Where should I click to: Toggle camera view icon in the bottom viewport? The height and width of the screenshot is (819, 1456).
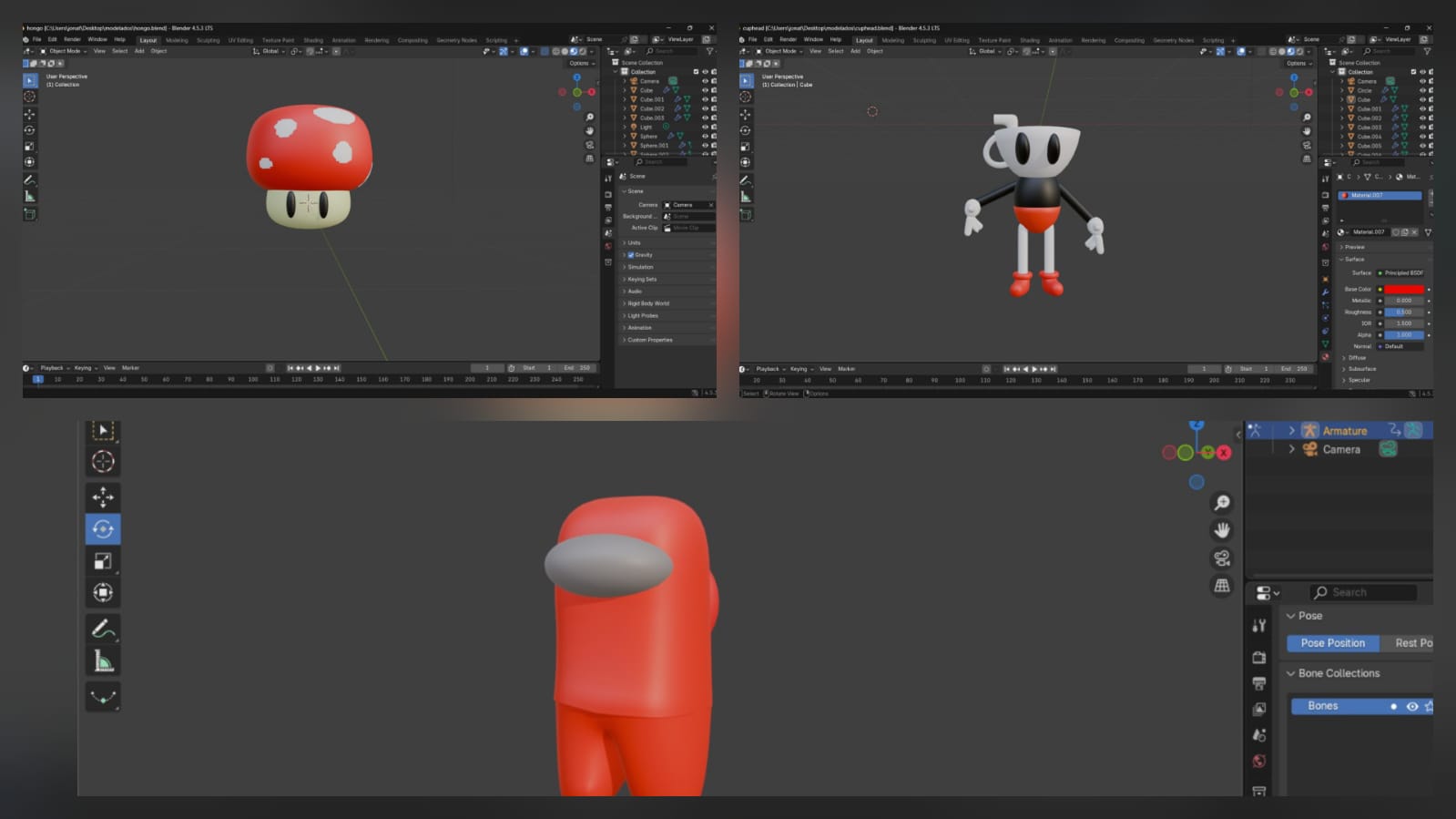1222,558
